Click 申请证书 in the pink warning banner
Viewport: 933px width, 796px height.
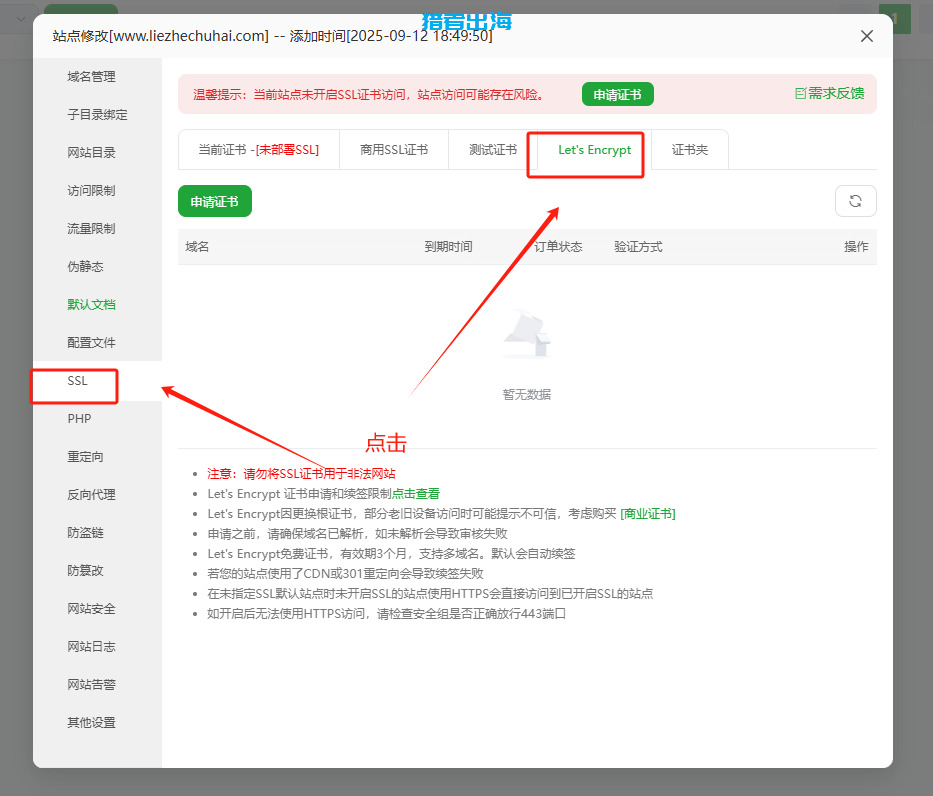pyautogui.click(x=617, y=95)
